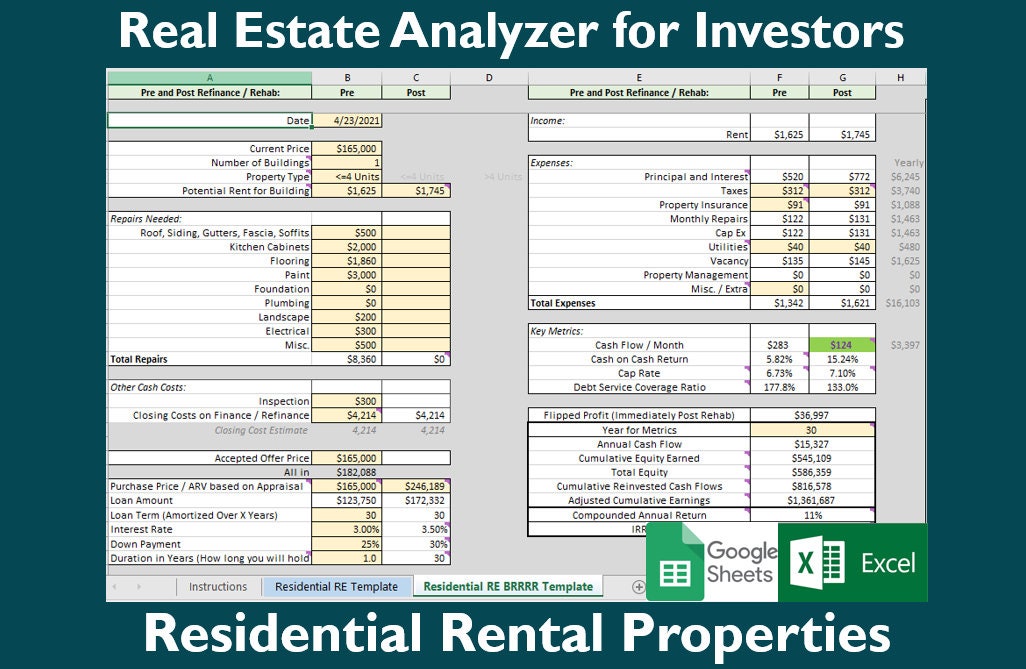Click the Date cell value 4/23/2021
The image size is (1026, 669).
click(x=347, y=120)
